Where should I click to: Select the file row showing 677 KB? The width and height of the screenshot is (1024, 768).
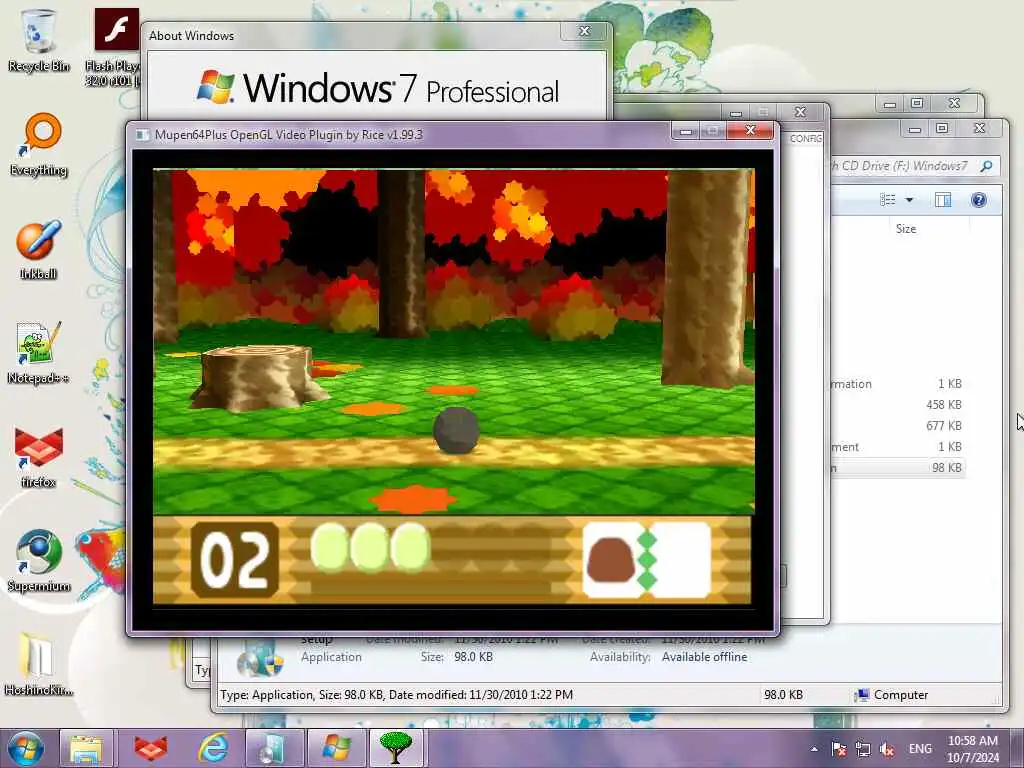click(x=899, y=426)
